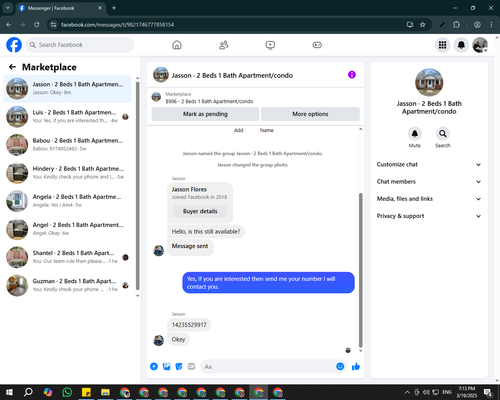Click message 14235529917 from Jasson
The height and width of the screenshot is (400, 500).
click(x=189, y=325)
